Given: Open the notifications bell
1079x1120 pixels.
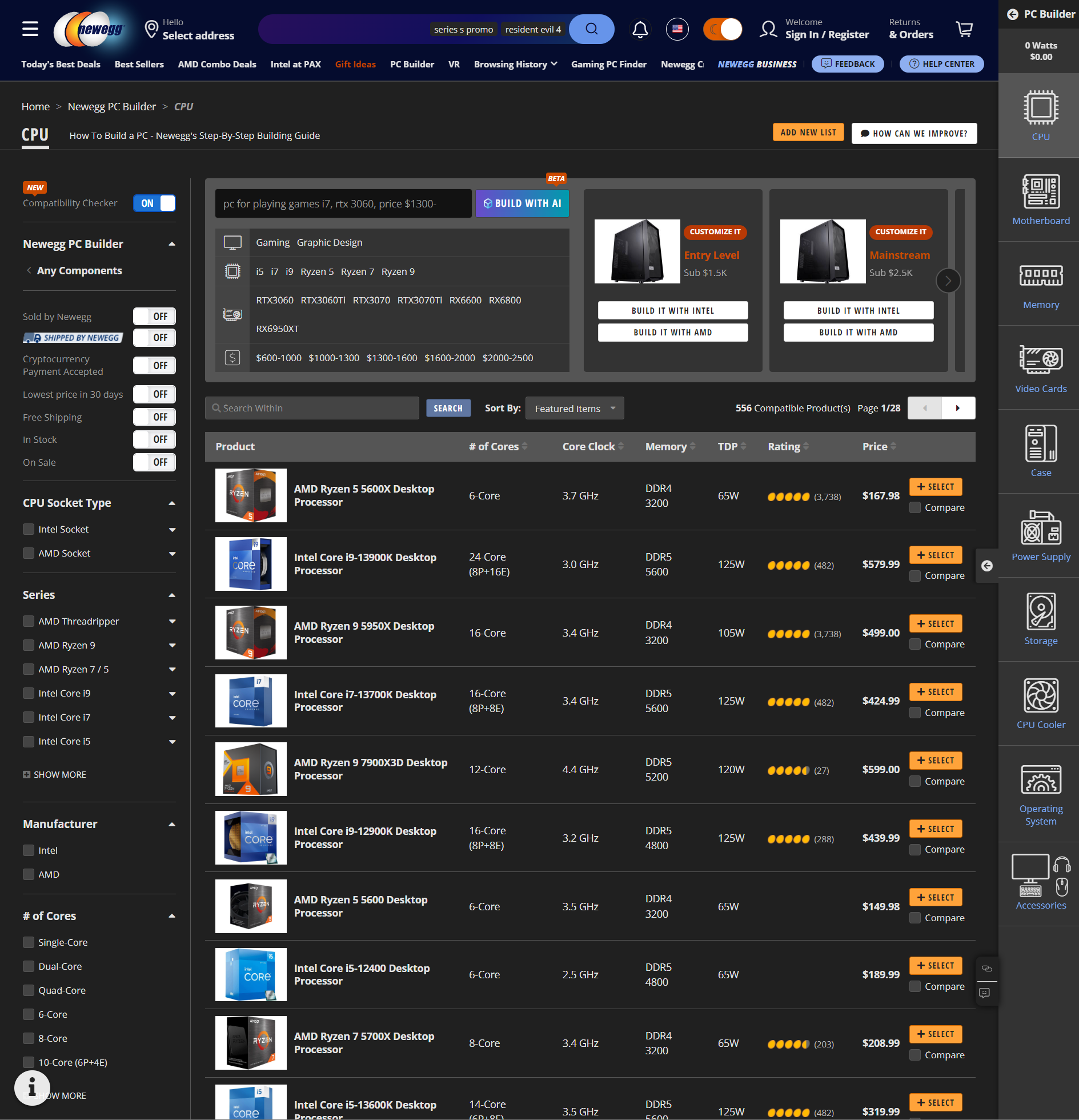Looking at the screenshot, I should 640,29.
